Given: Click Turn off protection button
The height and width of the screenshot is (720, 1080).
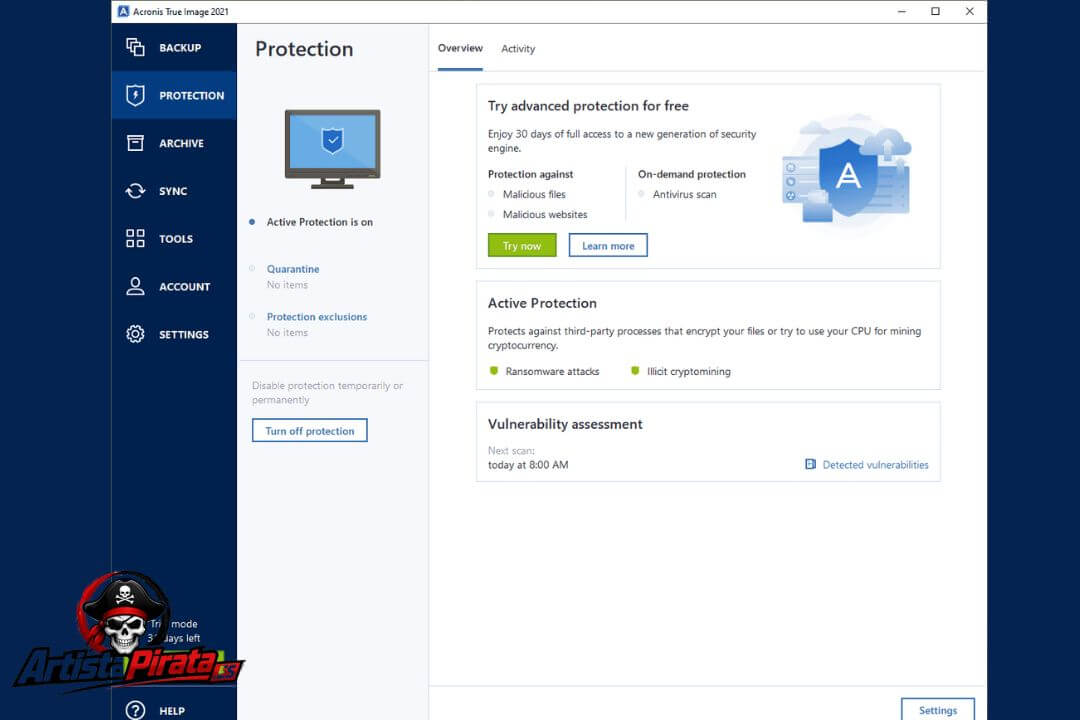Looking at the screenshot, I should [x=310, y=431].
